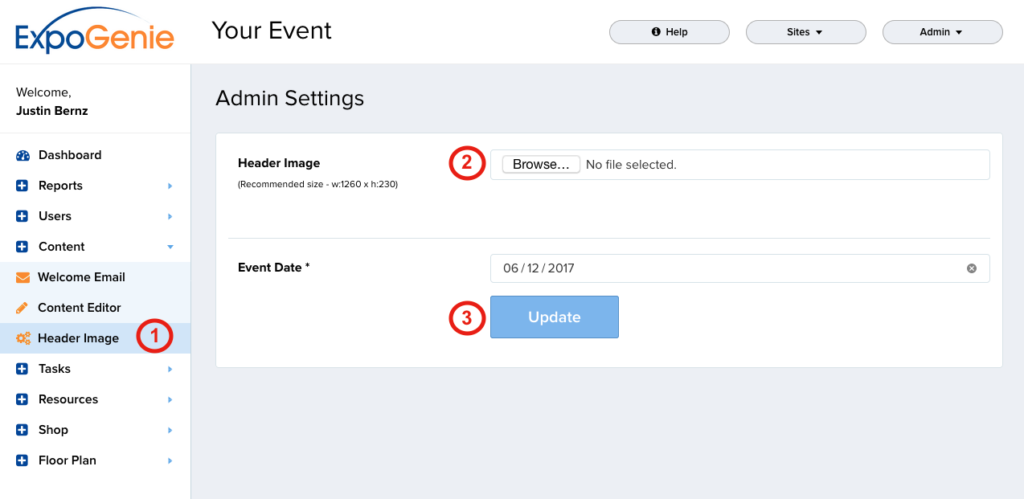Click the Browse... file button

(540, 164)
